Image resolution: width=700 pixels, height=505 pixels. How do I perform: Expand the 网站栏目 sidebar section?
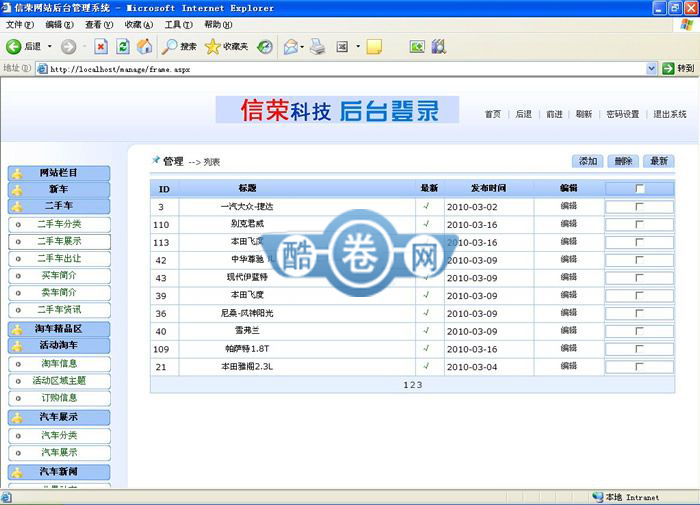[59, 173]
